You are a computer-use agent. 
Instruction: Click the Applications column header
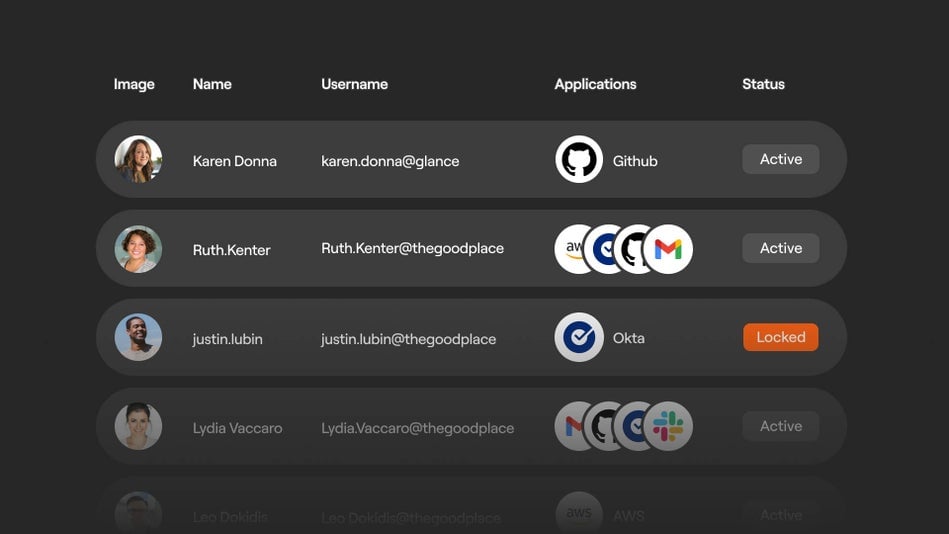[x=595, y=84]
